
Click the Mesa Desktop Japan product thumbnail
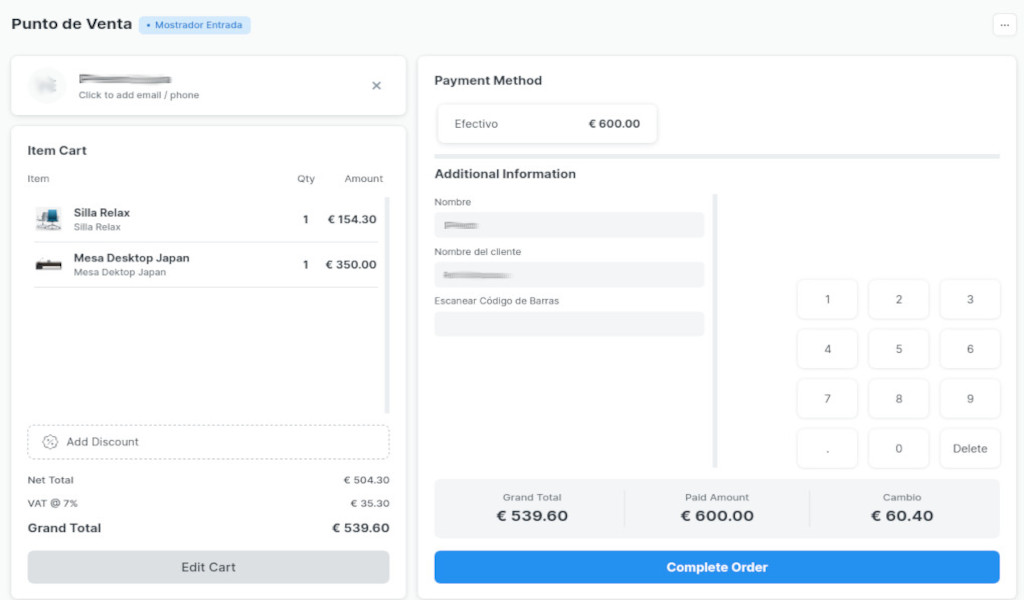48,265
